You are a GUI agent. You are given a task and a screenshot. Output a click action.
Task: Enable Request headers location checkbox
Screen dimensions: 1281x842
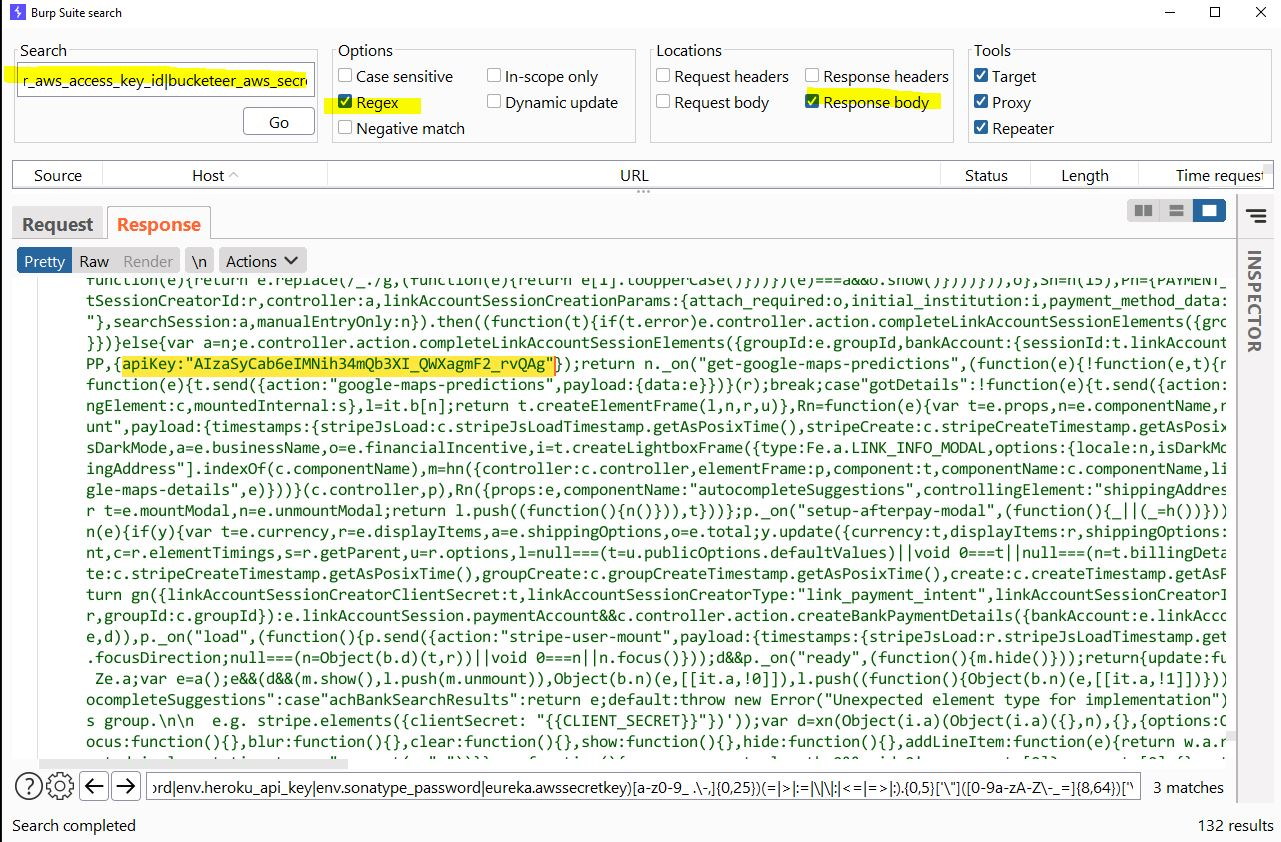pos(663,76)
